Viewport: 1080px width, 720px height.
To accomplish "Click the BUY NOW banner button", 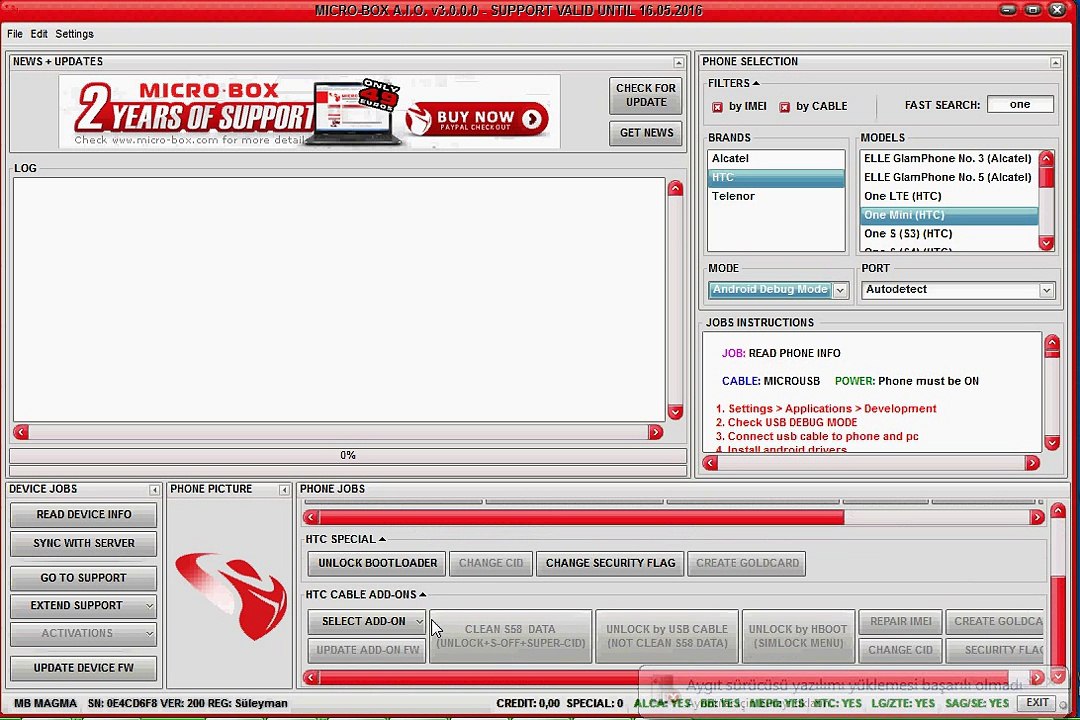I will click(x=478, y=119).
